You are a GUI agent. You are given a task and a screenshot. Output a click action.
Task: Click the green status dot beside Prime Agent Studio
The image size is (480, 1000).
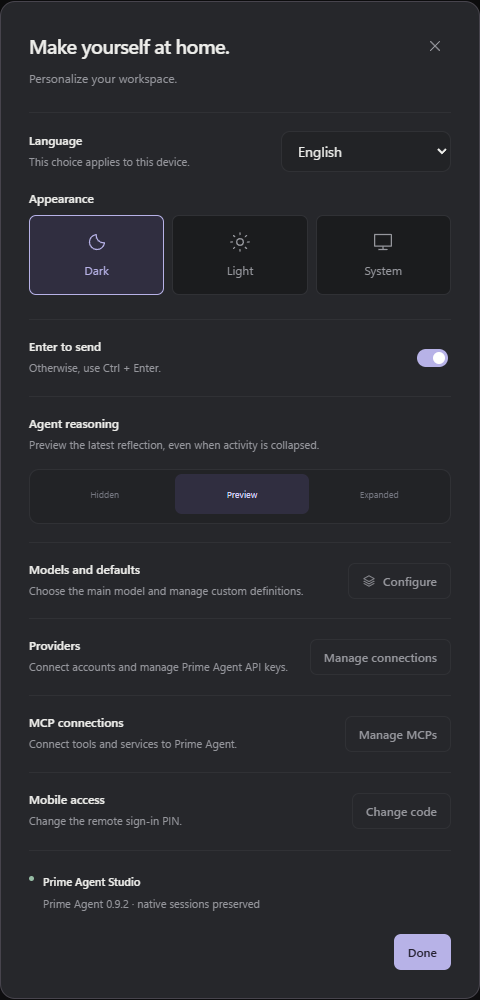[32, 879]
